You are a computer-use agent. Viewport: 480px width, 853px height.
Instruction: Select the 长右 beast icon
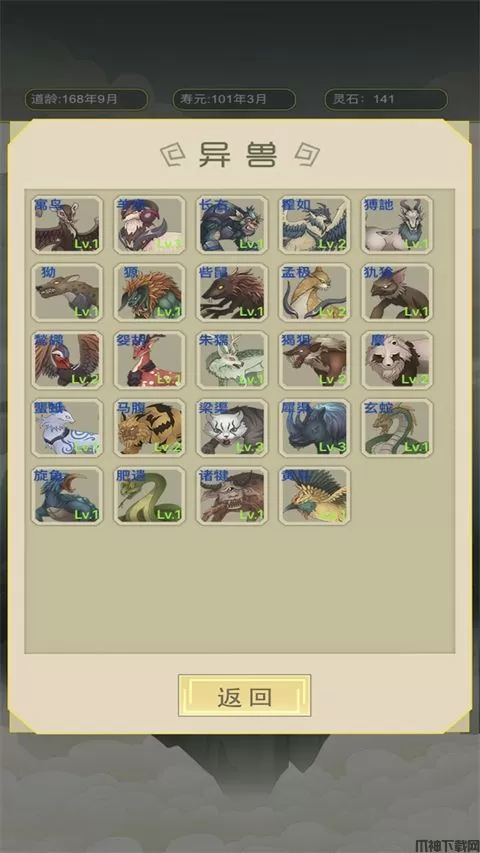232,225
